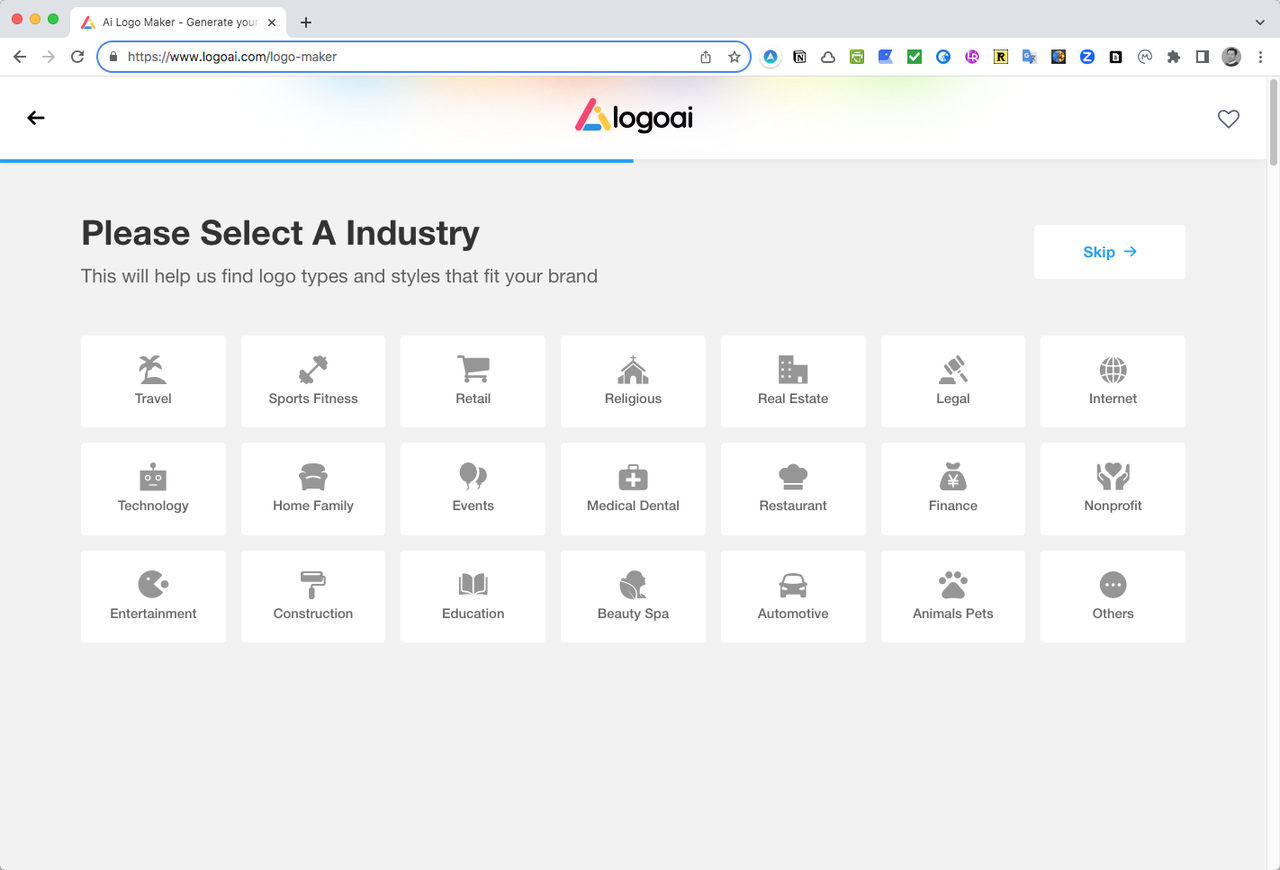Choose the Sports Fitness dumbbell icon

coord(313,370)
